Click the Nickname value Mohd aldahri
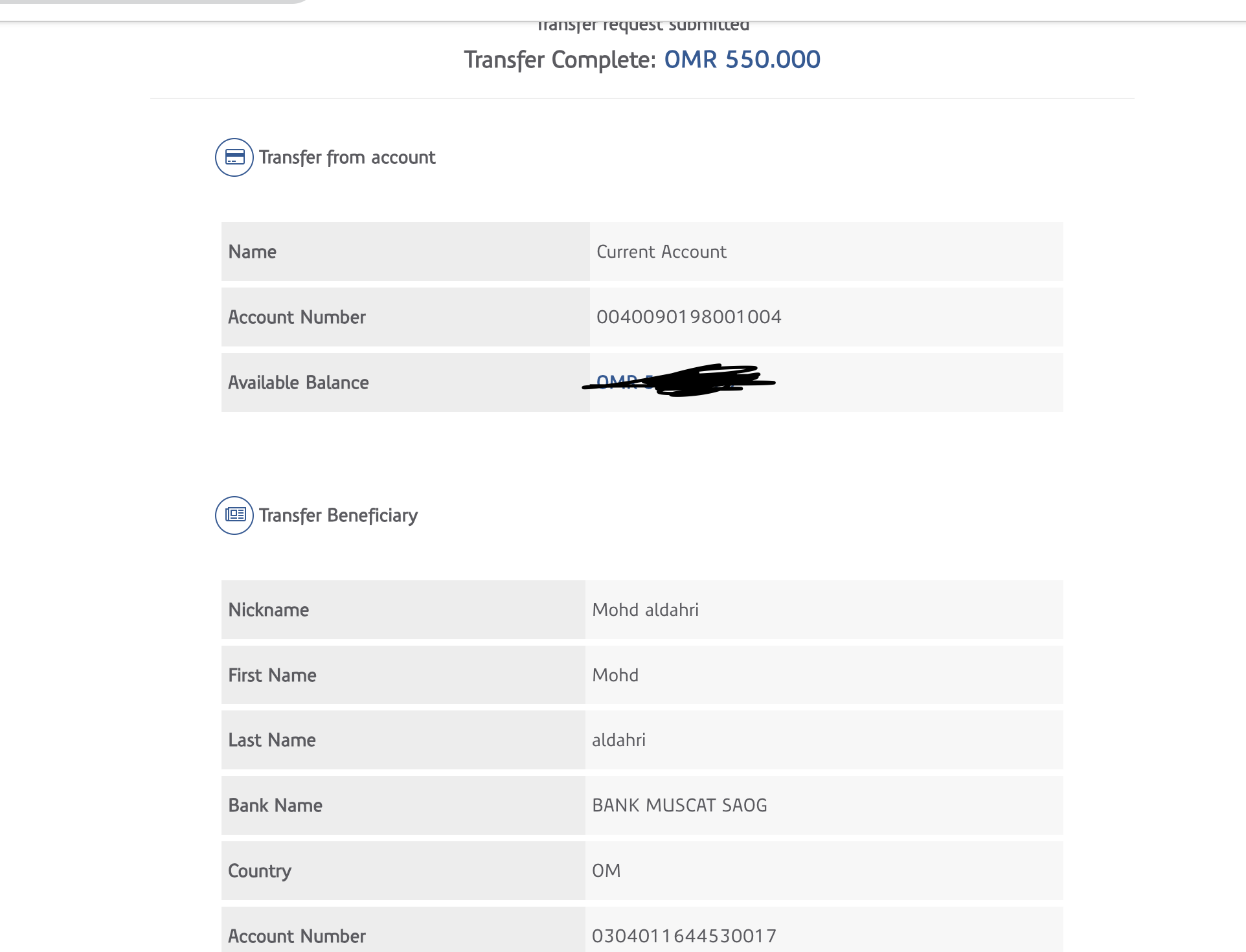This screenshot has height=952, width=1246. tap(645, 610)
